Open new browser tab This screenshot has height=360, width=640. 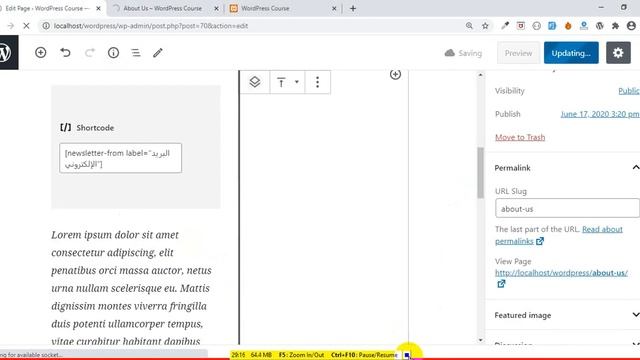(x=353, y=8)
